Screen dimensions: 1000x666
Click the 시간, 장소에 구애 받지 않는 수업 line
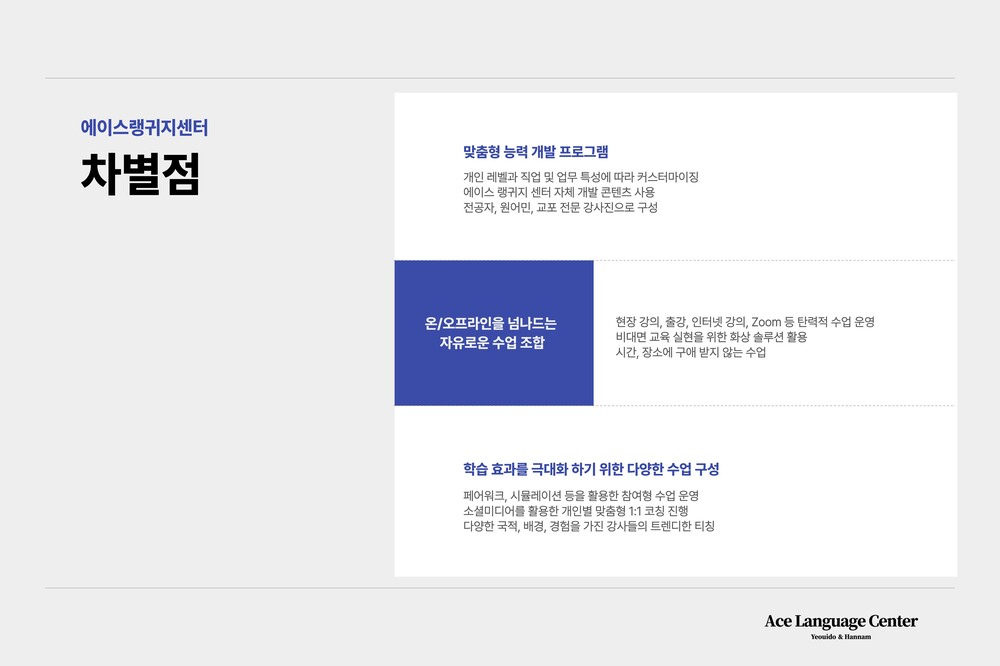pos(690,352)
